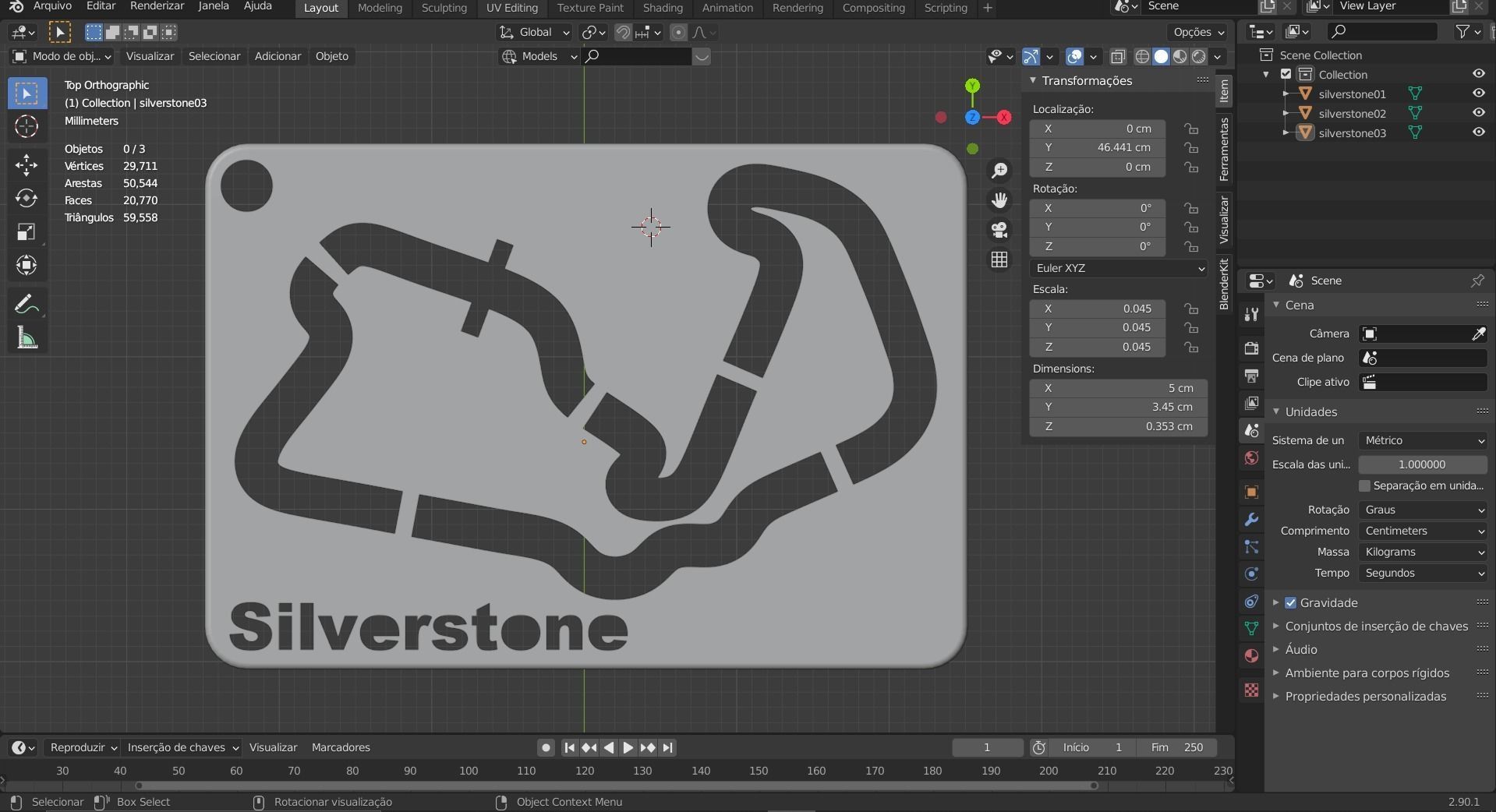Select the Move tool
Viewport: 1496px width, 812px height.
click(26, 164)
